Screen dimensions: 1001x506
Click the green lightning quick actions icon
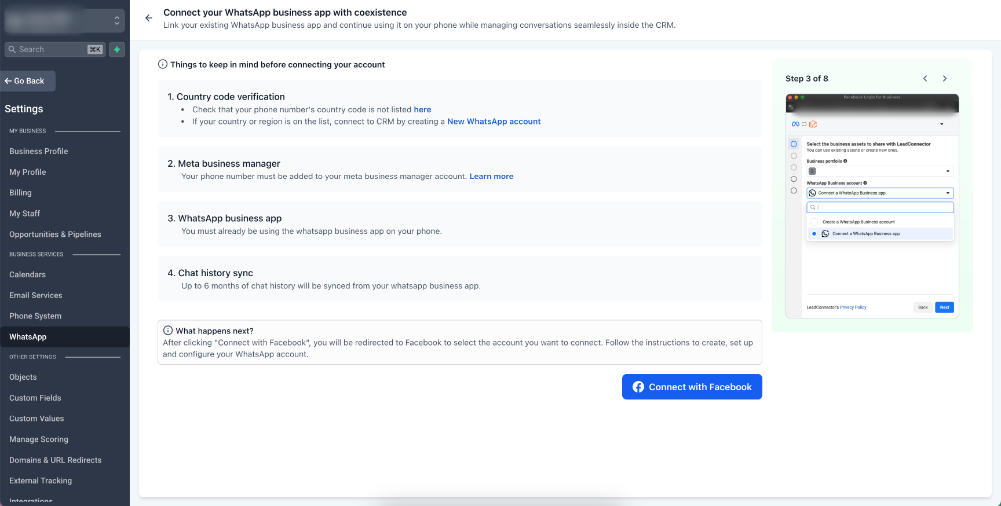click(117, 49)
